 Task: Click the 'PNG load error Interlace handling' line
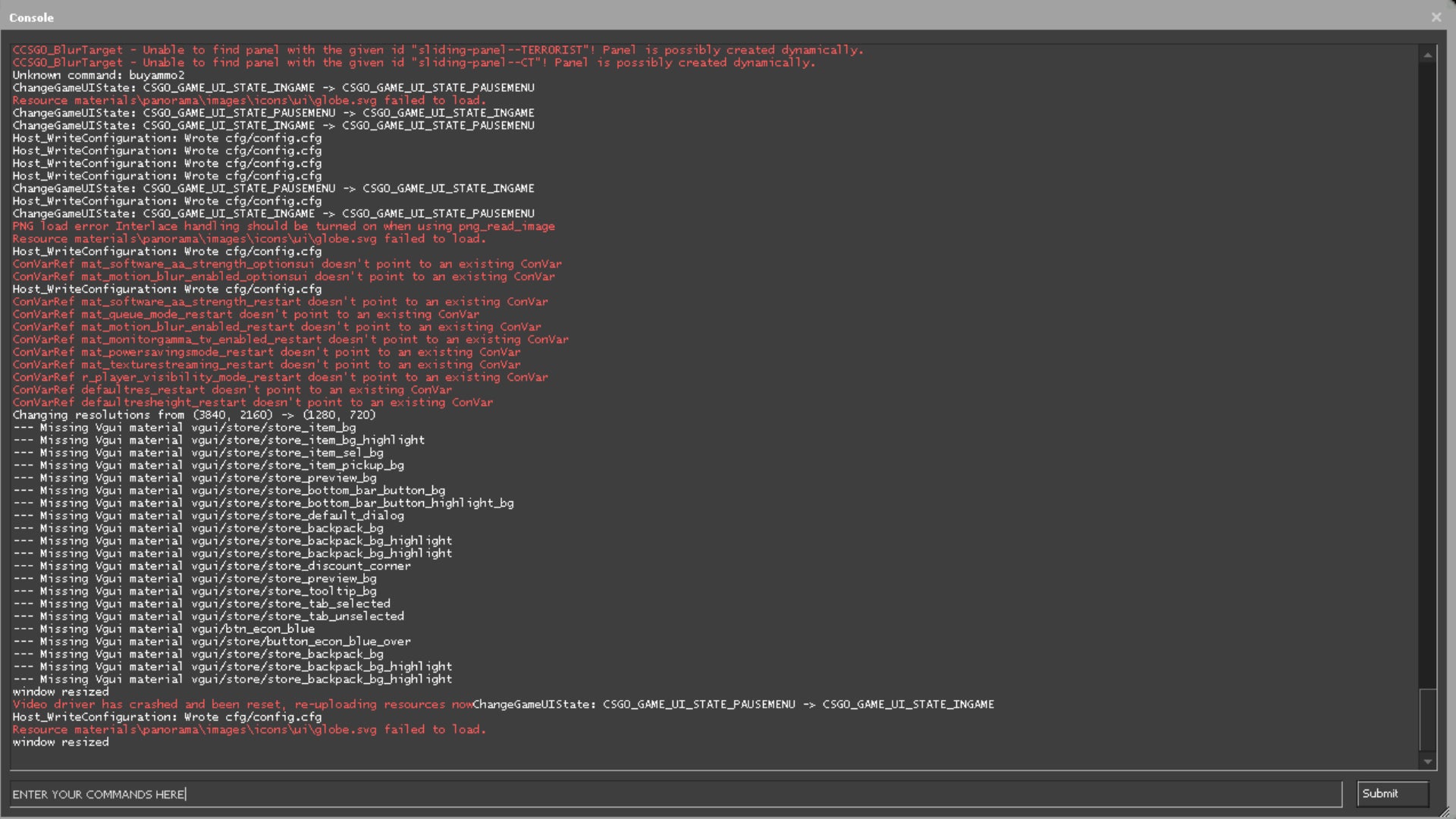283,226
